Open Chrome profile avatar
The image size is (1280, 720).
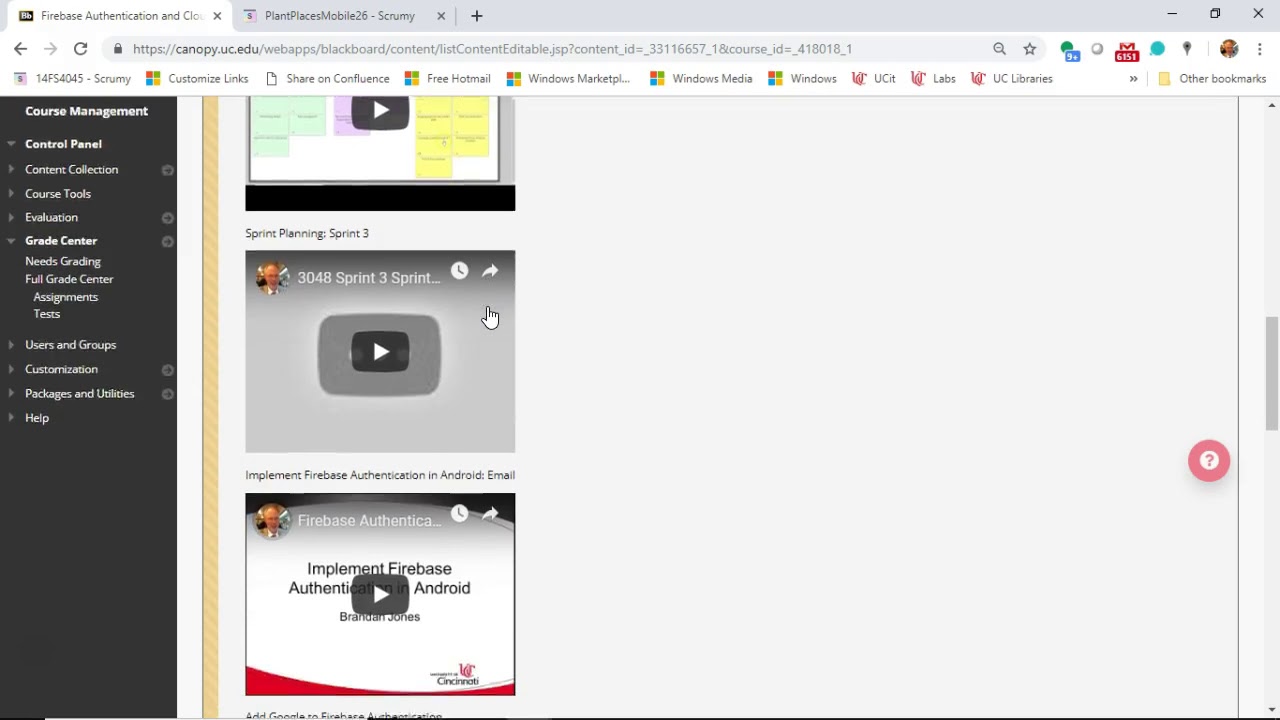click(x=1229, y=48)
